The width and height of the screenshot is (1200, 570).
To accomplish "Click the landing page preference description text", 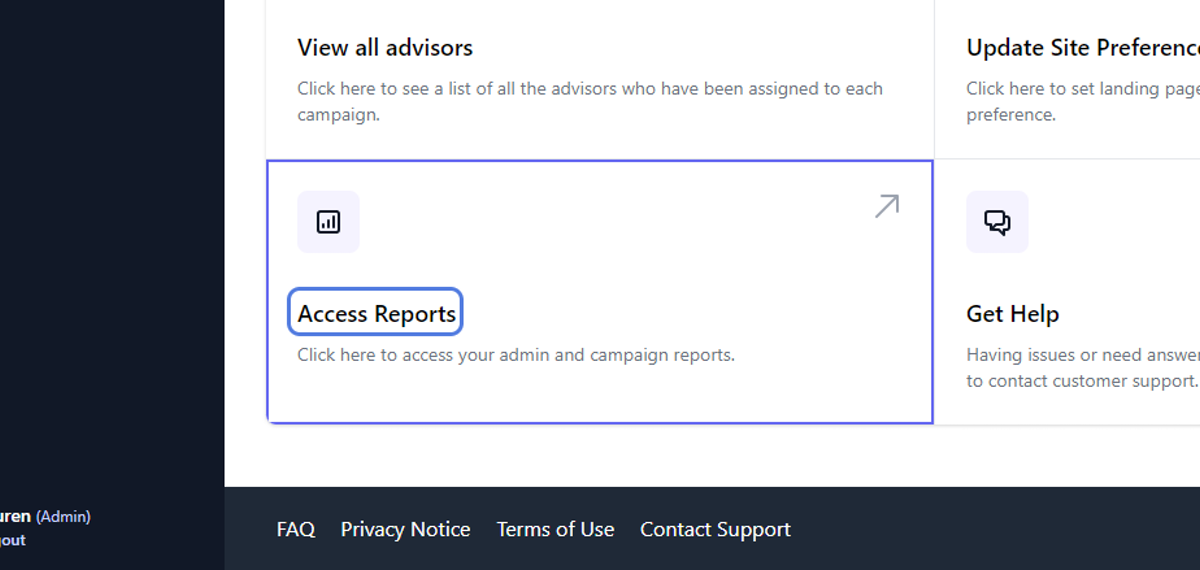I will tap(1083, 101).
